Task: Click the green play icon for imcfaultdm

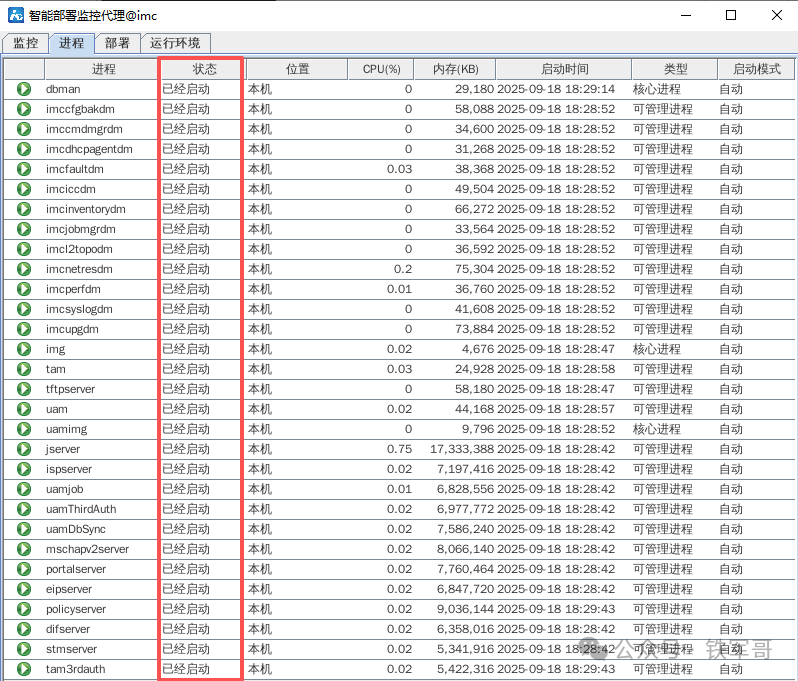Action: tap(24, 169)
